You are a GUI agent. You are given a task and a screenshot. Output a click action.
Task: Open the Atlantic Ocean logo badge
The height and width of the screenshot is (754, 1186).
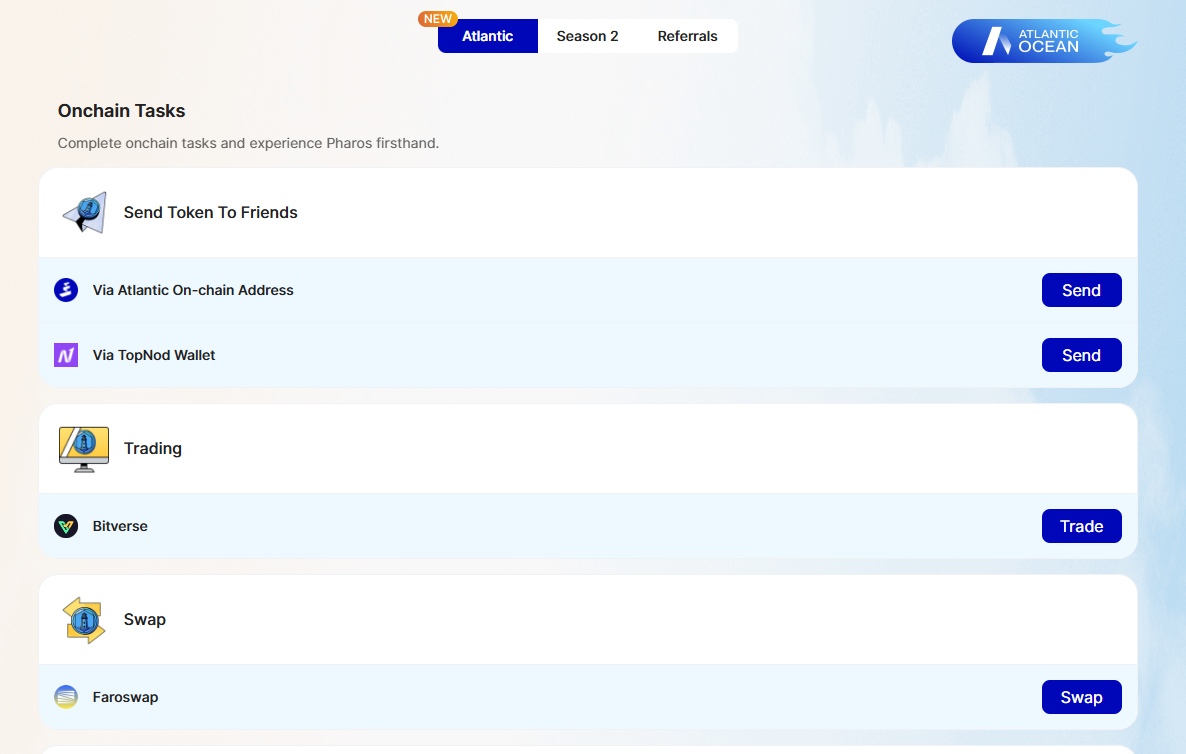pyautogui.click(x=1042, y=41)
